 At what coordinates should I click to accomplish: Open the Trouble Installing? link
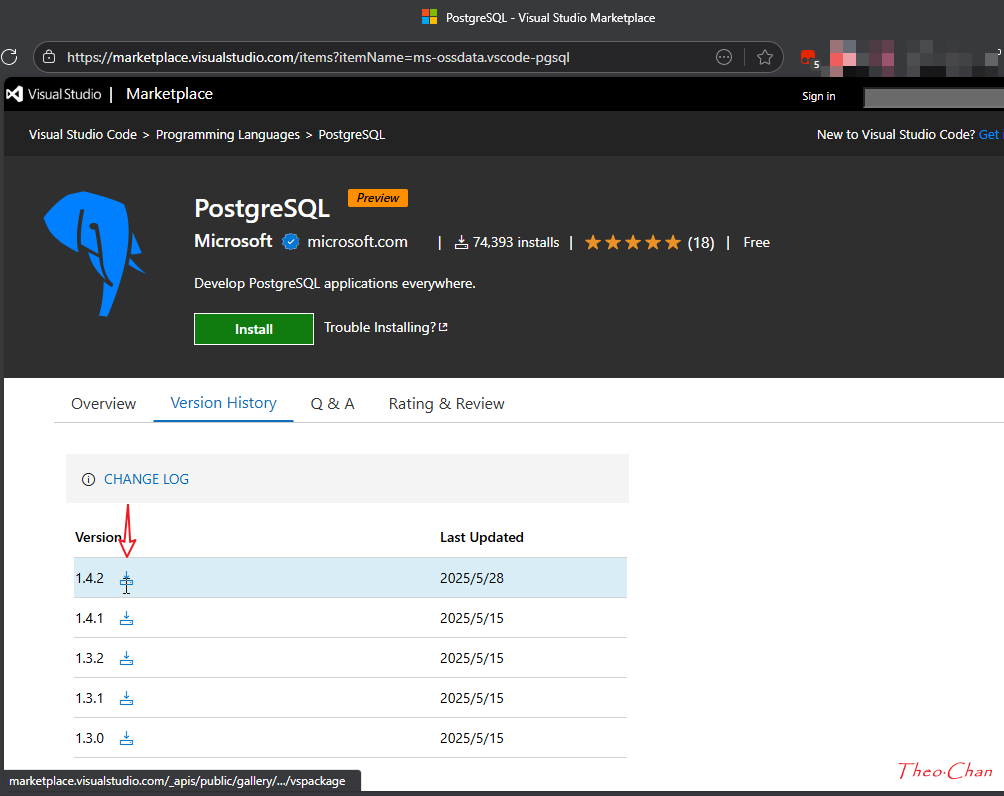tap(385, 327)
